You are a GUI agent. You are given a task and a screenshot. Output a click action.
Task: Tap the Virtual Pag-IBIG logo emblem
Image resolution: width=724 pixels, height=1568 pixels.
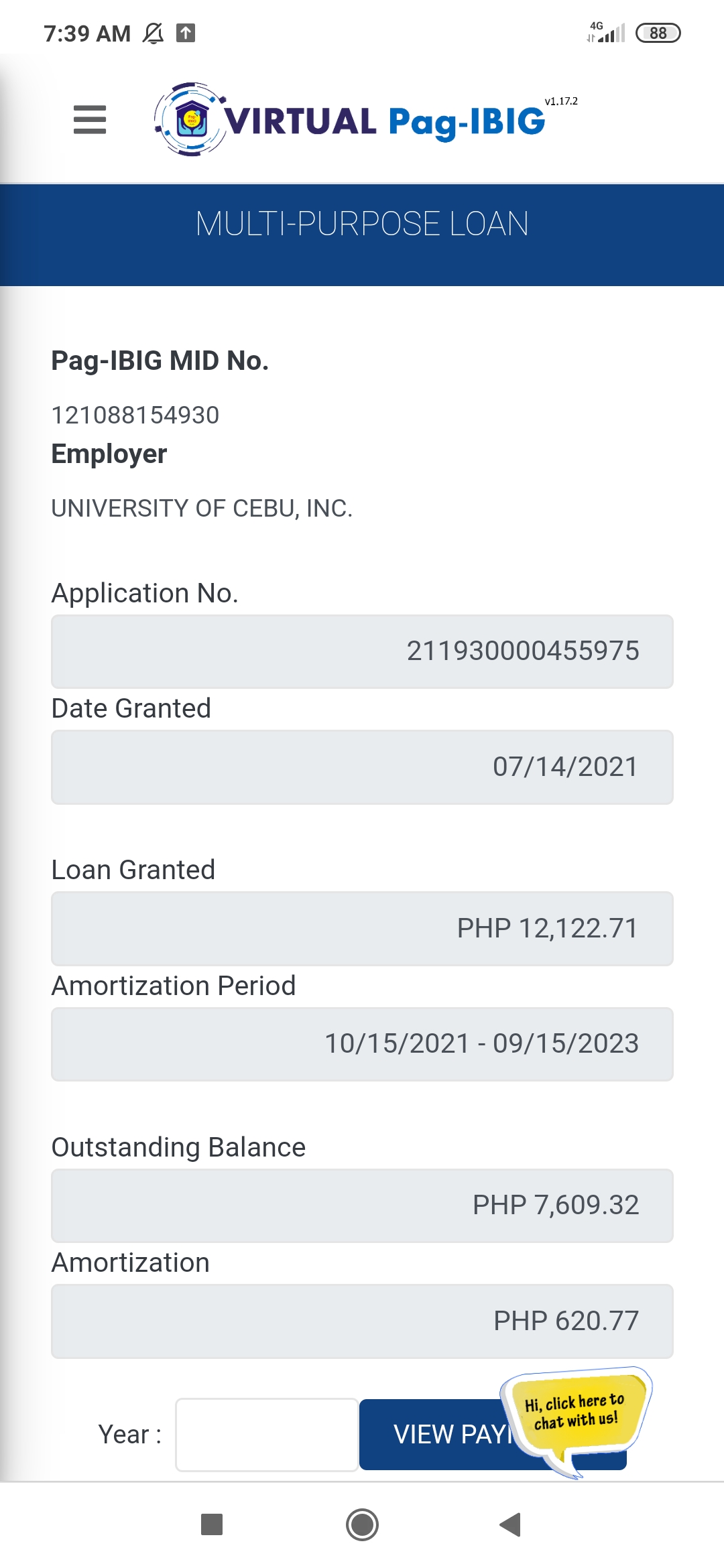coord(191,120)
